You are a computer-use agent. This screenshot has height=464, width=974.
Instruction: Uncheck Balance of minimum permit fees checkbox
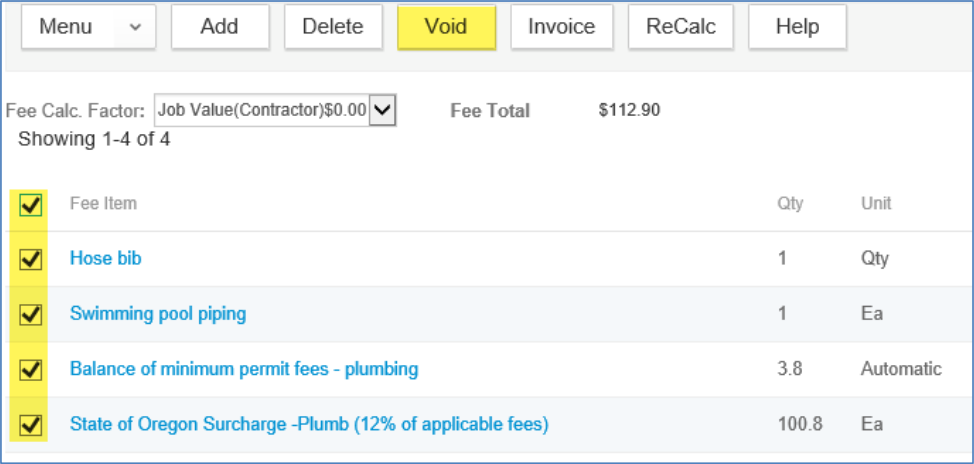click(x=31, y=370)
